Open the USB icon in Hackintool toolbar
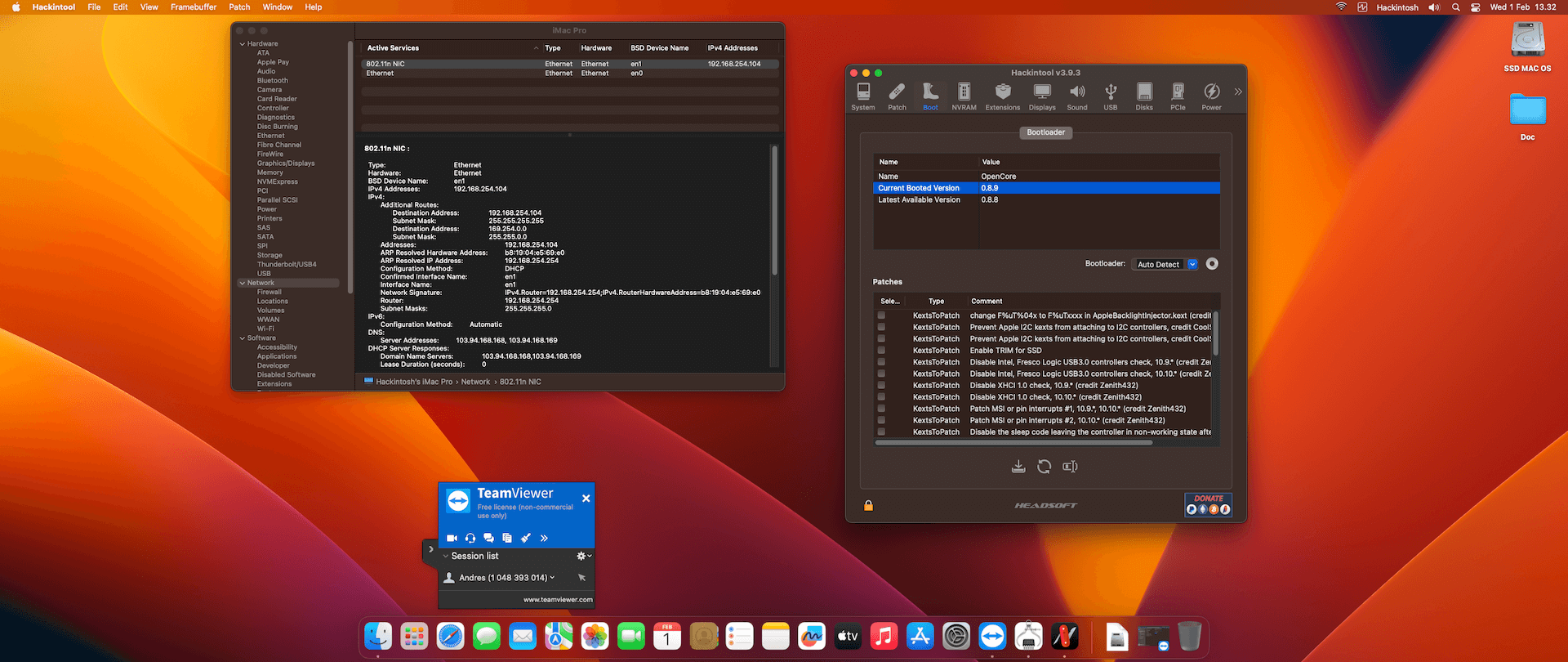The image size is (1568, 662). pos(1111,96)
